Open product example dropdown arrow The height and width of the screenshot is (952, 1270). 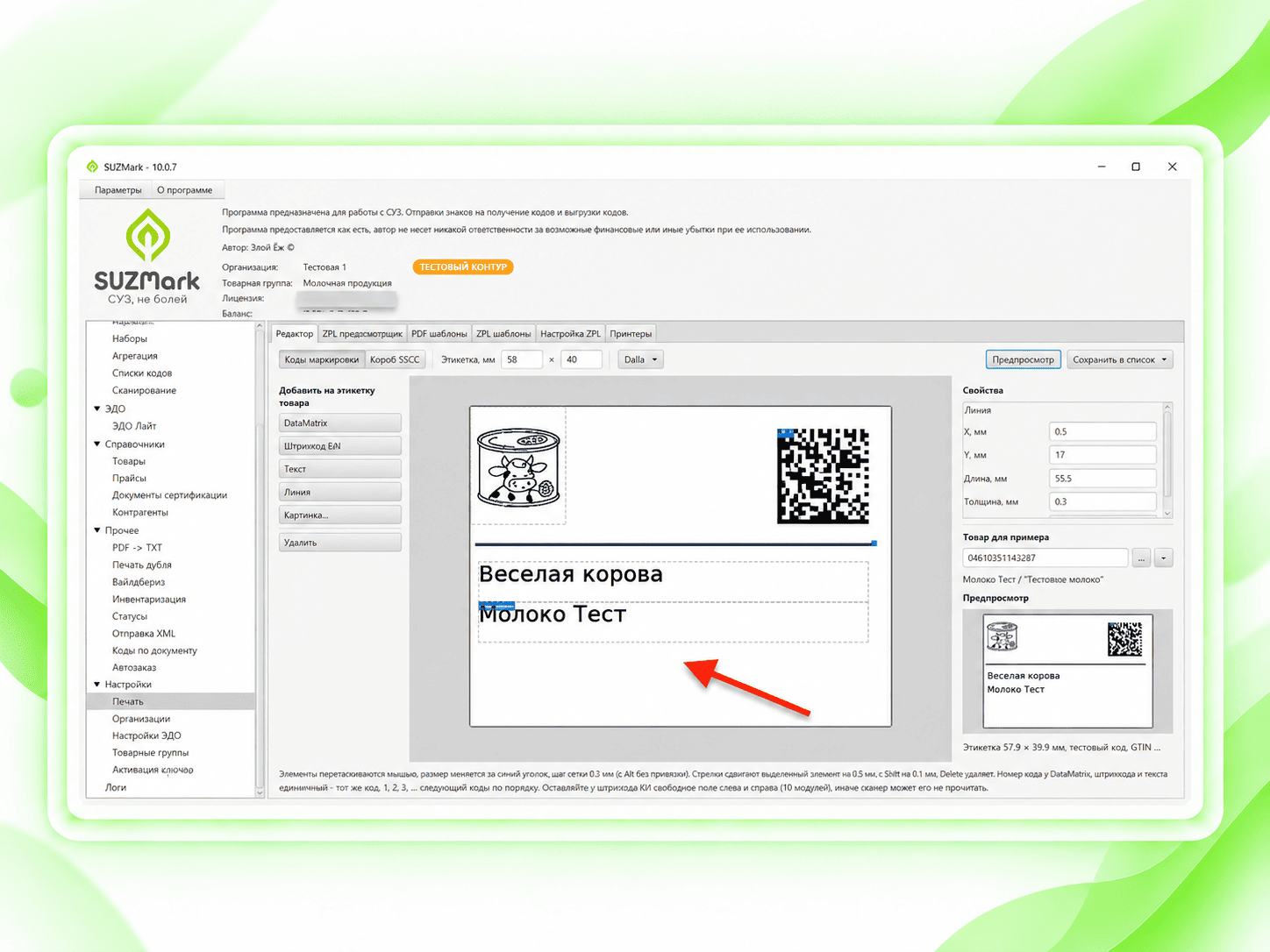pos(1164,558)
